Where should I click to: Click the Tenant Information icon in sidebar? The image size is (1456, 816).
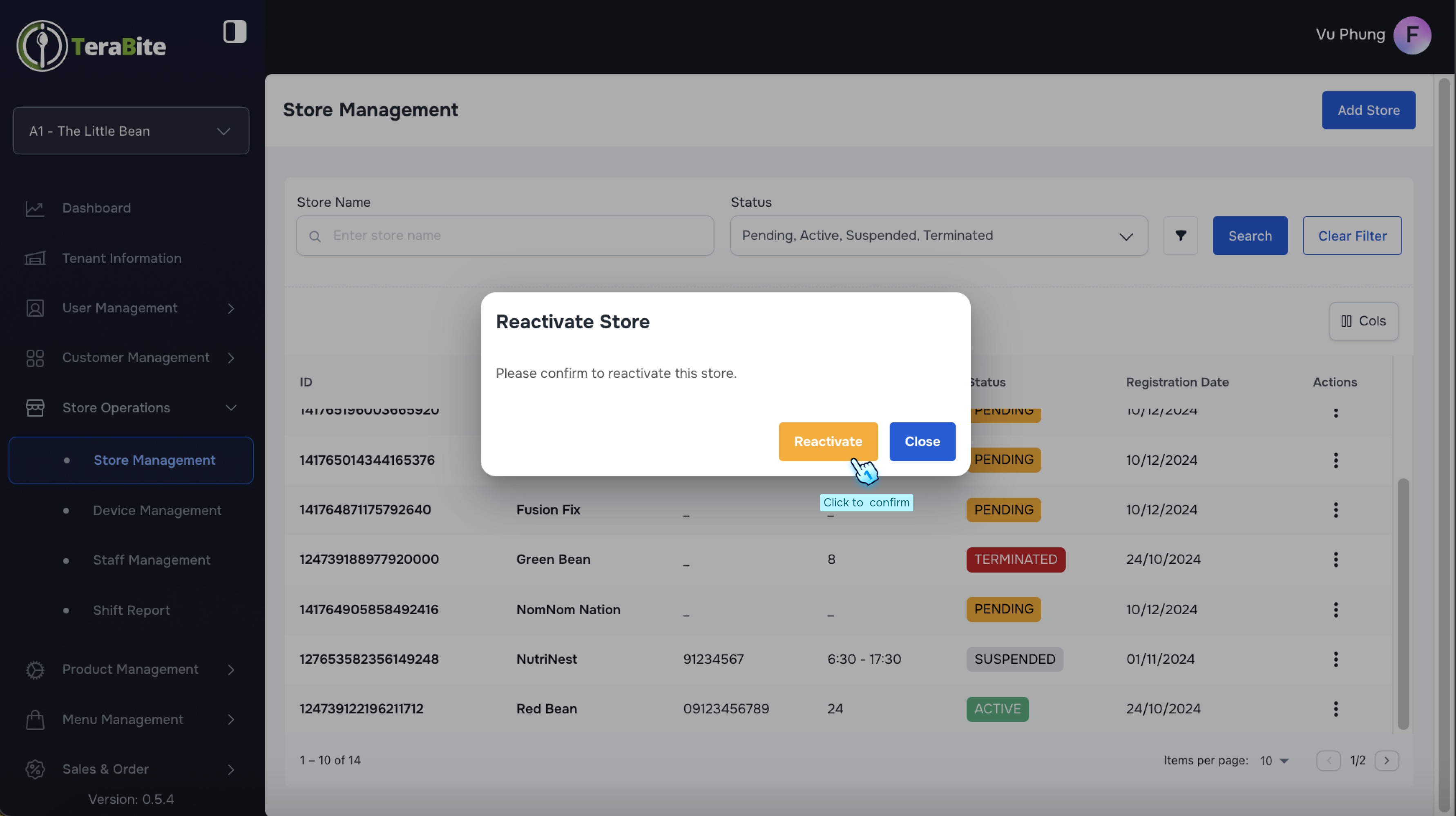point(34,258)
